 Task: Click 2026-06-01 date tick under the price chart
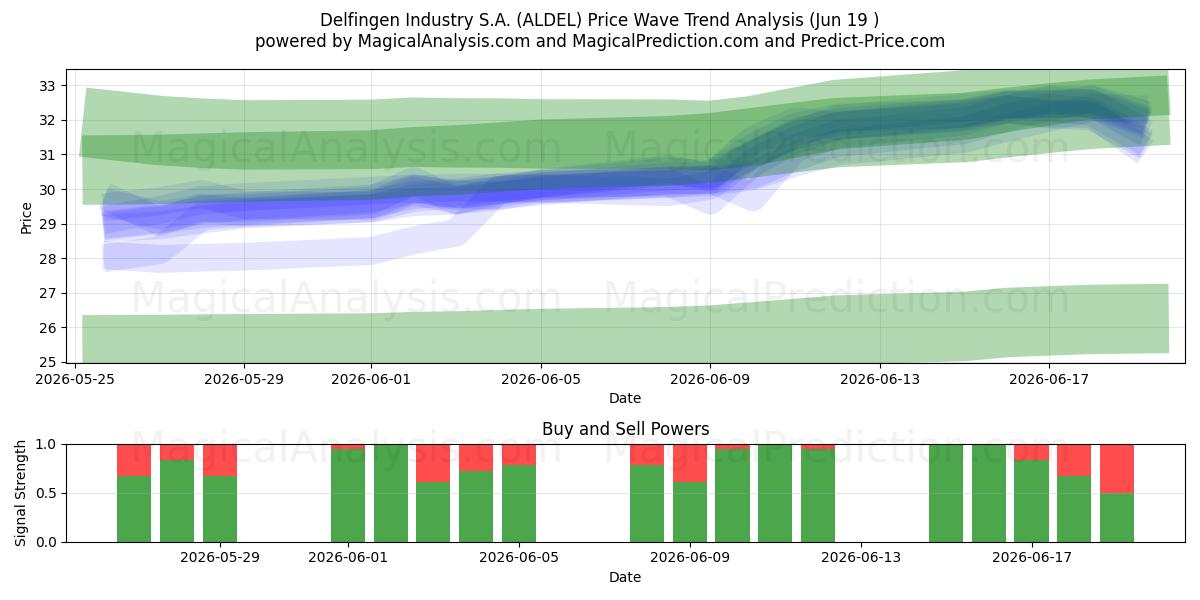click(371, 379)
